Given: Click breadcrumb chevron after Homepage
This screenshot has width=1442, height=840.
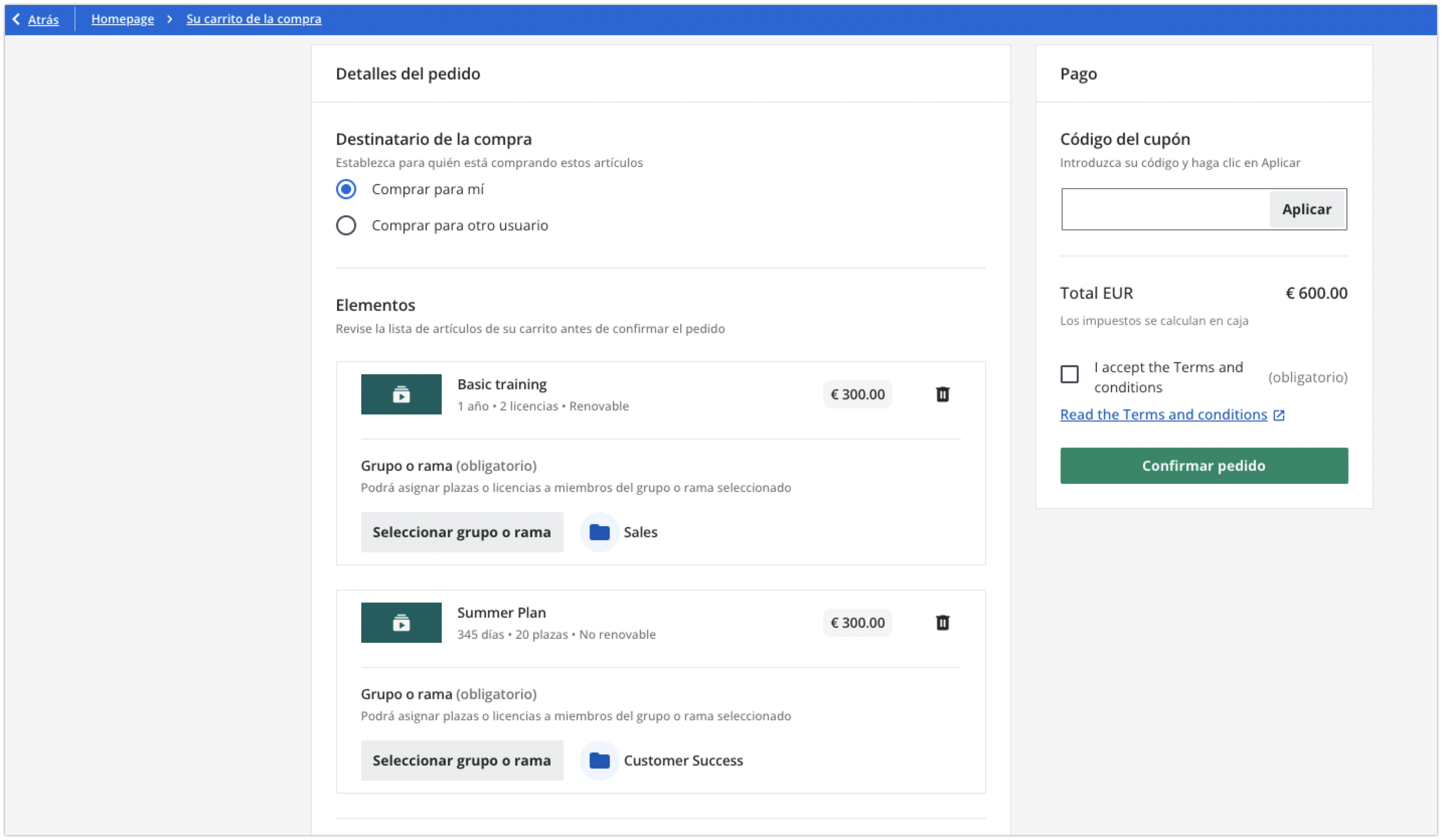Looking at the screenshot, I should [x=170, y=19].
